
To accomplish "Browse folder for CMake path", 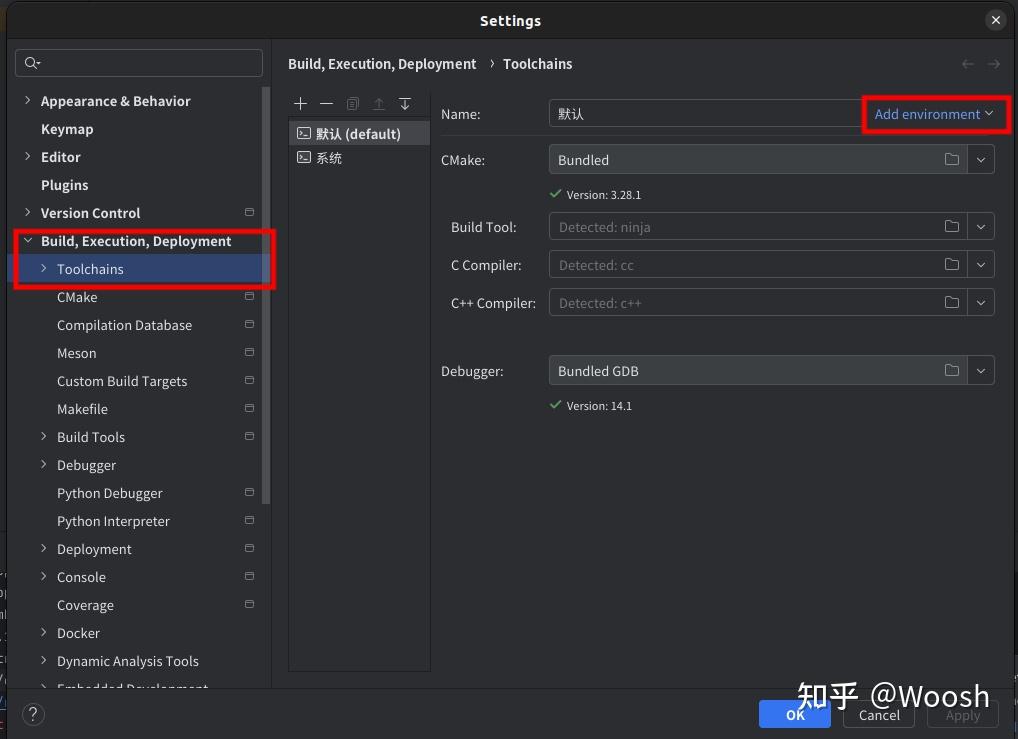I will [x=952, y=160].
